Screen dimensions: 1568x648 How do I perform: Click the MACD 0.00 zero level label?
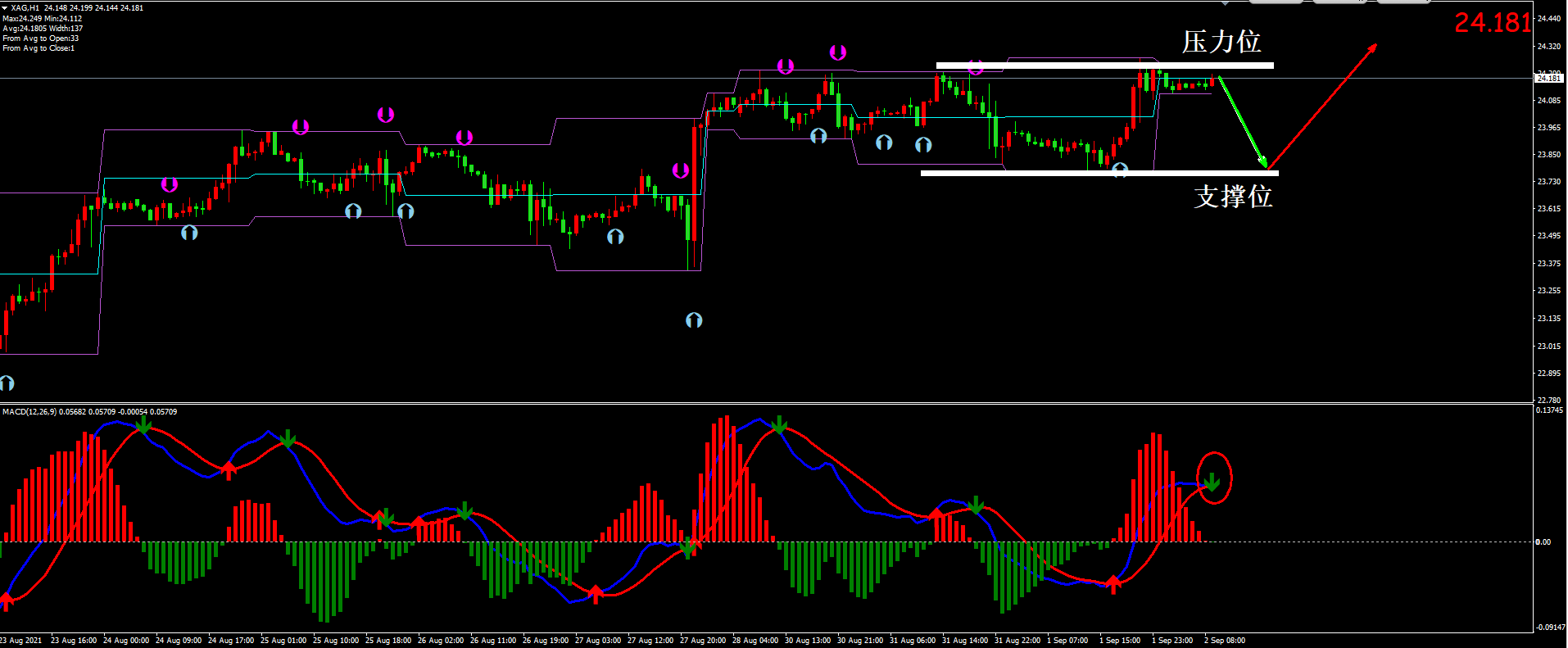pos(1543,542)
